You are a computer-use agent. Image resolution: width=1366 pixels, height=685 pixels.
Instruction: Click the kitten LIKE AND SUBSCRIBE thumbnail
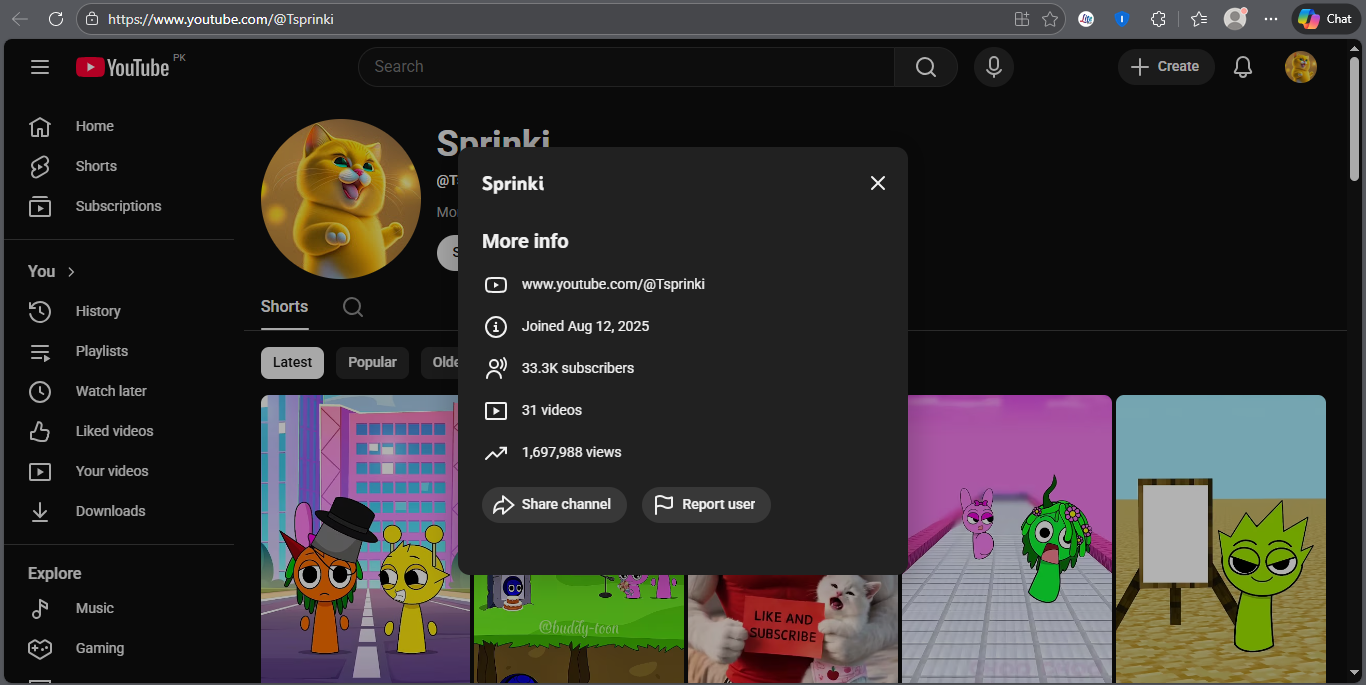coord(792,630)
